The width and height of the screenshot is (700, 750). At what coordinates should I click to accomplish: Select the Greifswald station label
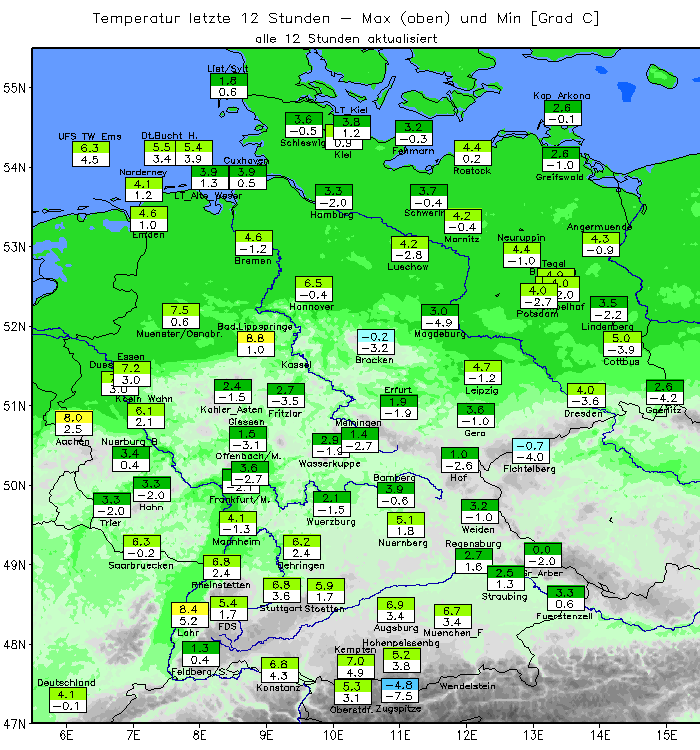click(x=559, y=177)
